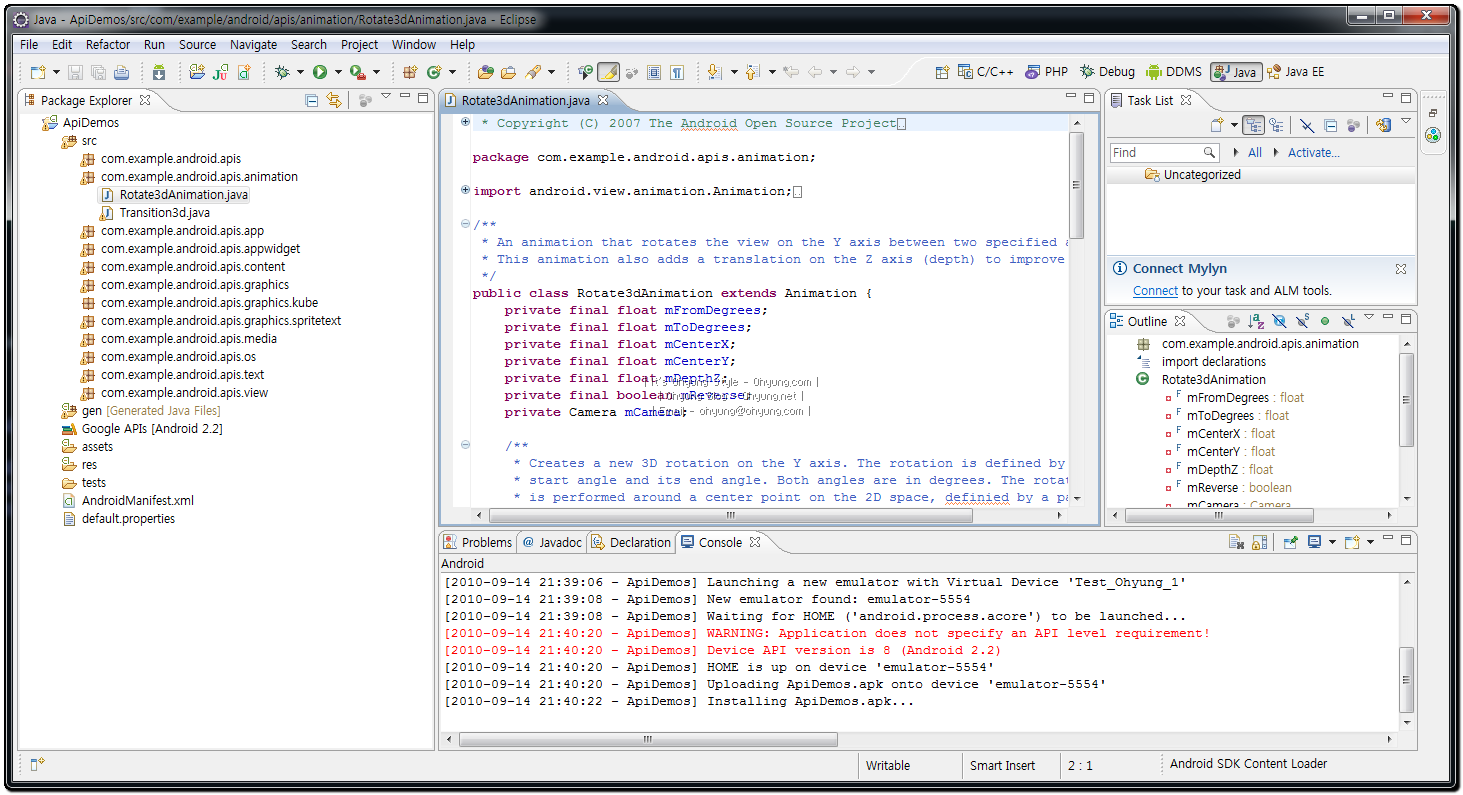Image resolution: width=1463 pixels, height=795 pixels.
Task: Click the New Java Class icon
Action: (x=434, y=72)
